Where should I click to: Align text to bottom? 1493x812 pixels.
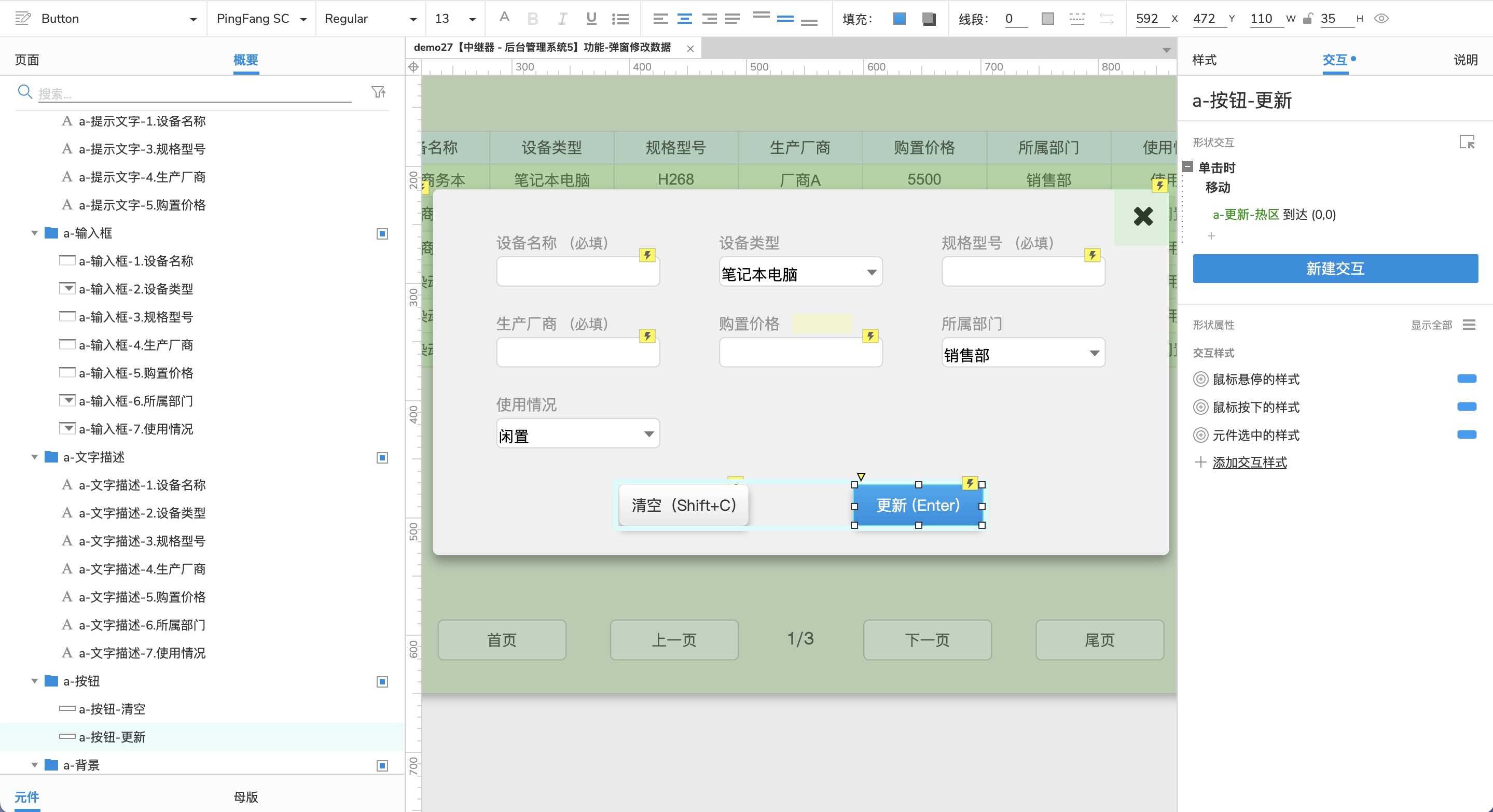point(809,22)
